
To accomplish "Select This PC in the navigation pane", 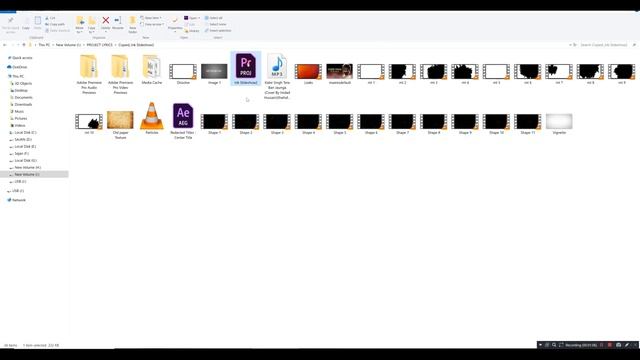I will coord(16,76).
